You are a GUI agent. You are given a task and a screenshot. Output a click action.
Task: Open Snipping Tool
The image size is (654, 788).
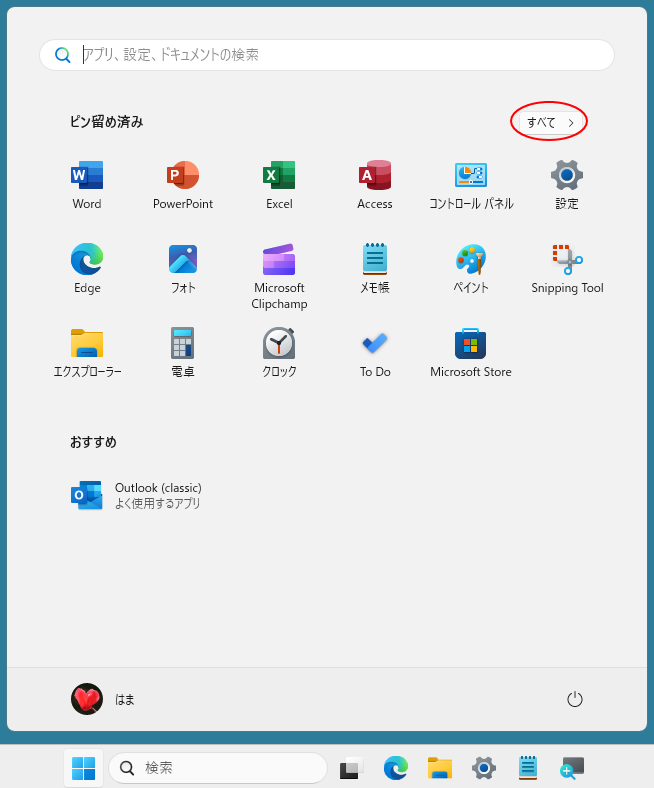coord(567,268)
